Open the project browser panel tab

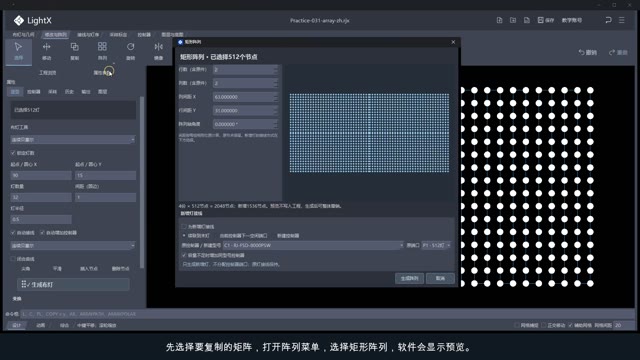[47, 73]
